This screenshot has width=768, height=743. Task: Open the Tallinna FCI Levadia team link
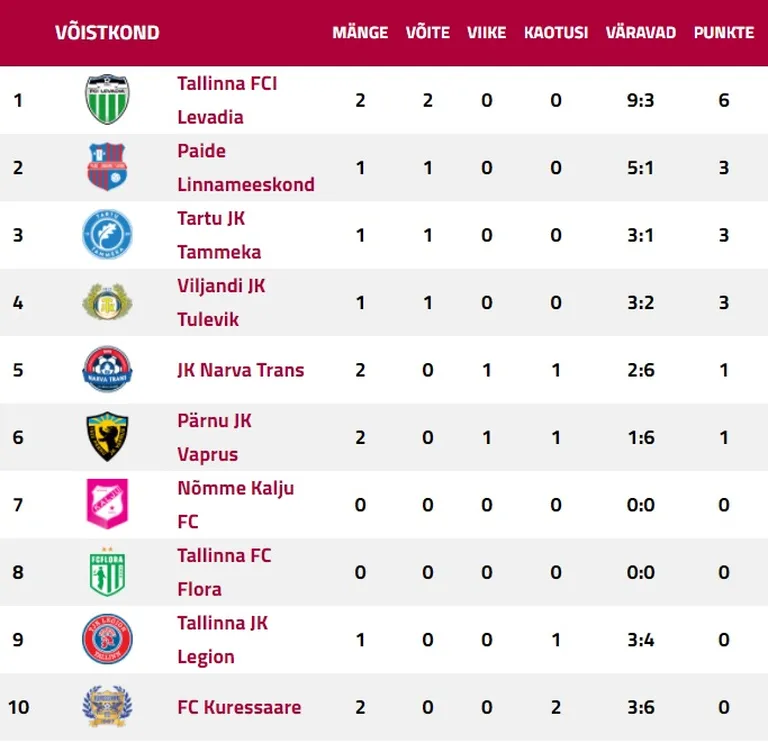coord(227,100)
